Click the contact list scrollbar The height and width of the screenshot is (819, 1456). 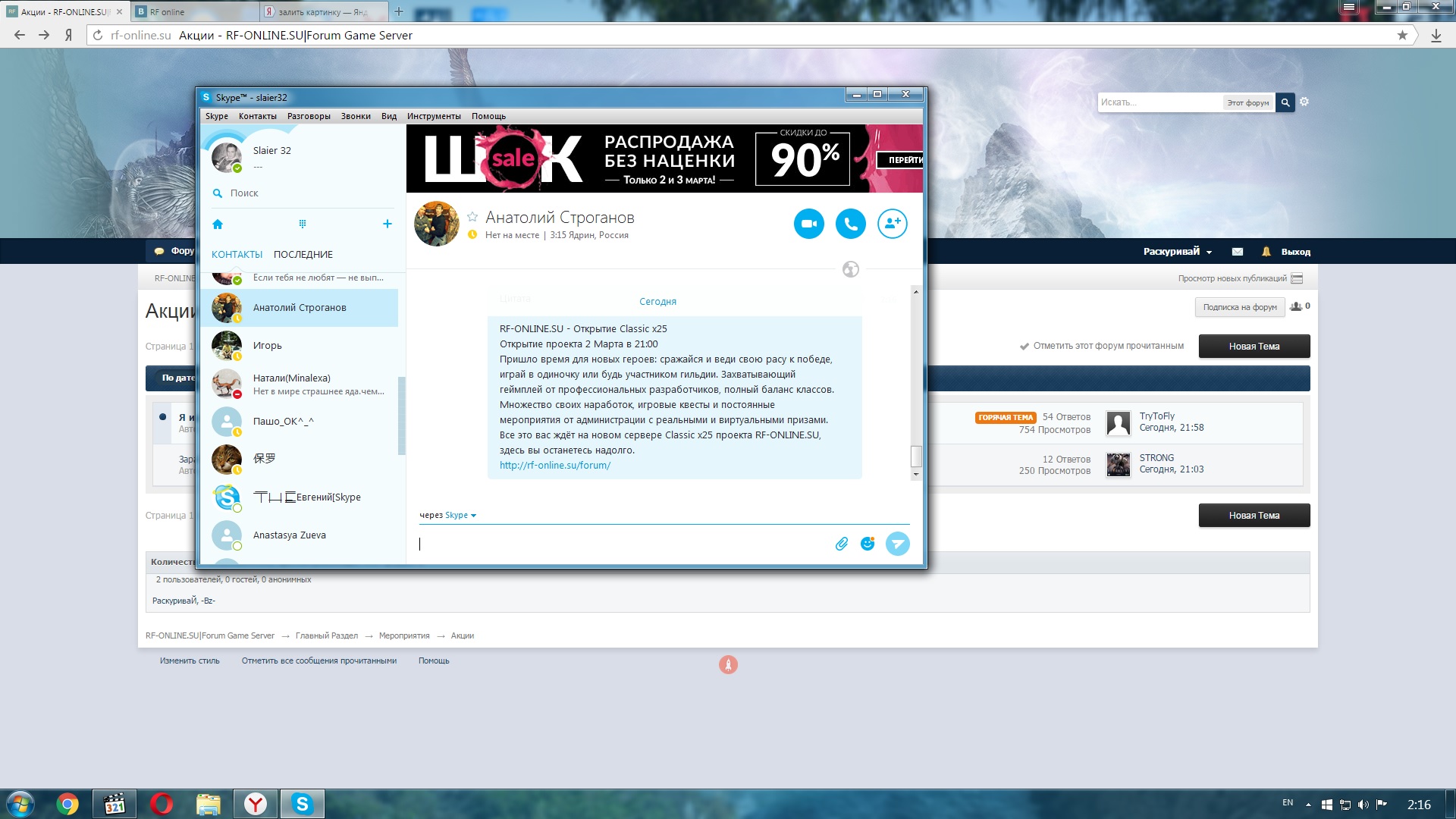tap(402, 416)
